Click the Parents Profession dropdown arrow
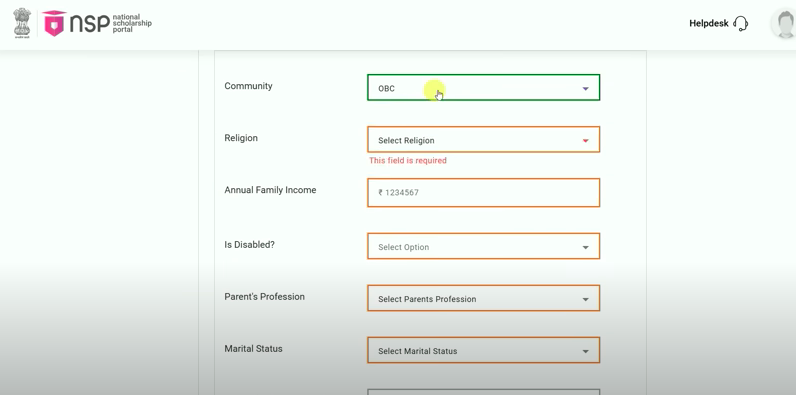This screenshot has height=395, width=796. (585, 300)
